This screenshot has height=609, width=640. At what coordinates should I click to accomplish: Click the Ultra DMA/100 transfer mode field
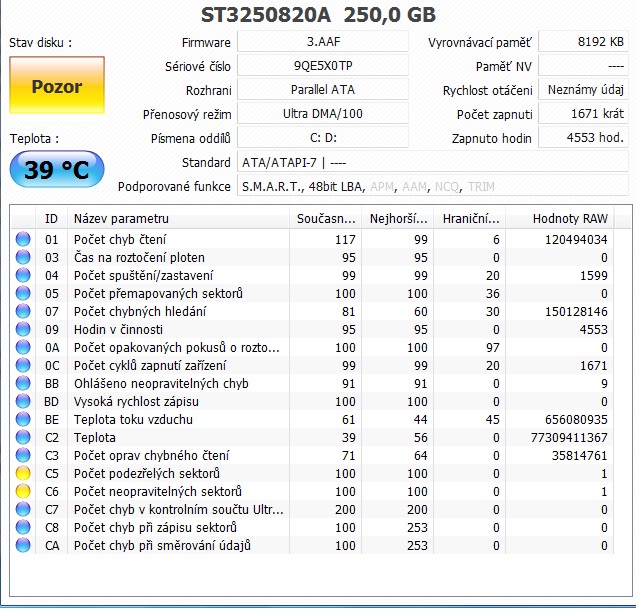pos(323,113)
